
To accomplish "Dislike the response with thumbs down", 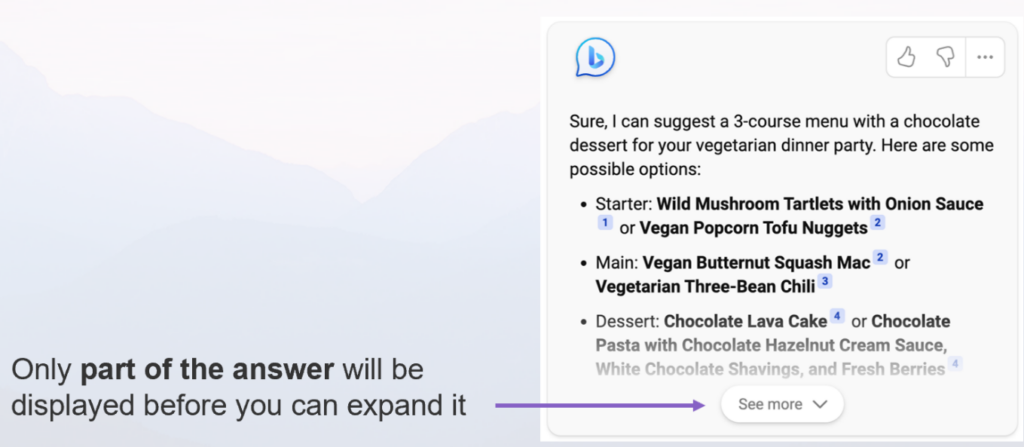I will (945, 58).
